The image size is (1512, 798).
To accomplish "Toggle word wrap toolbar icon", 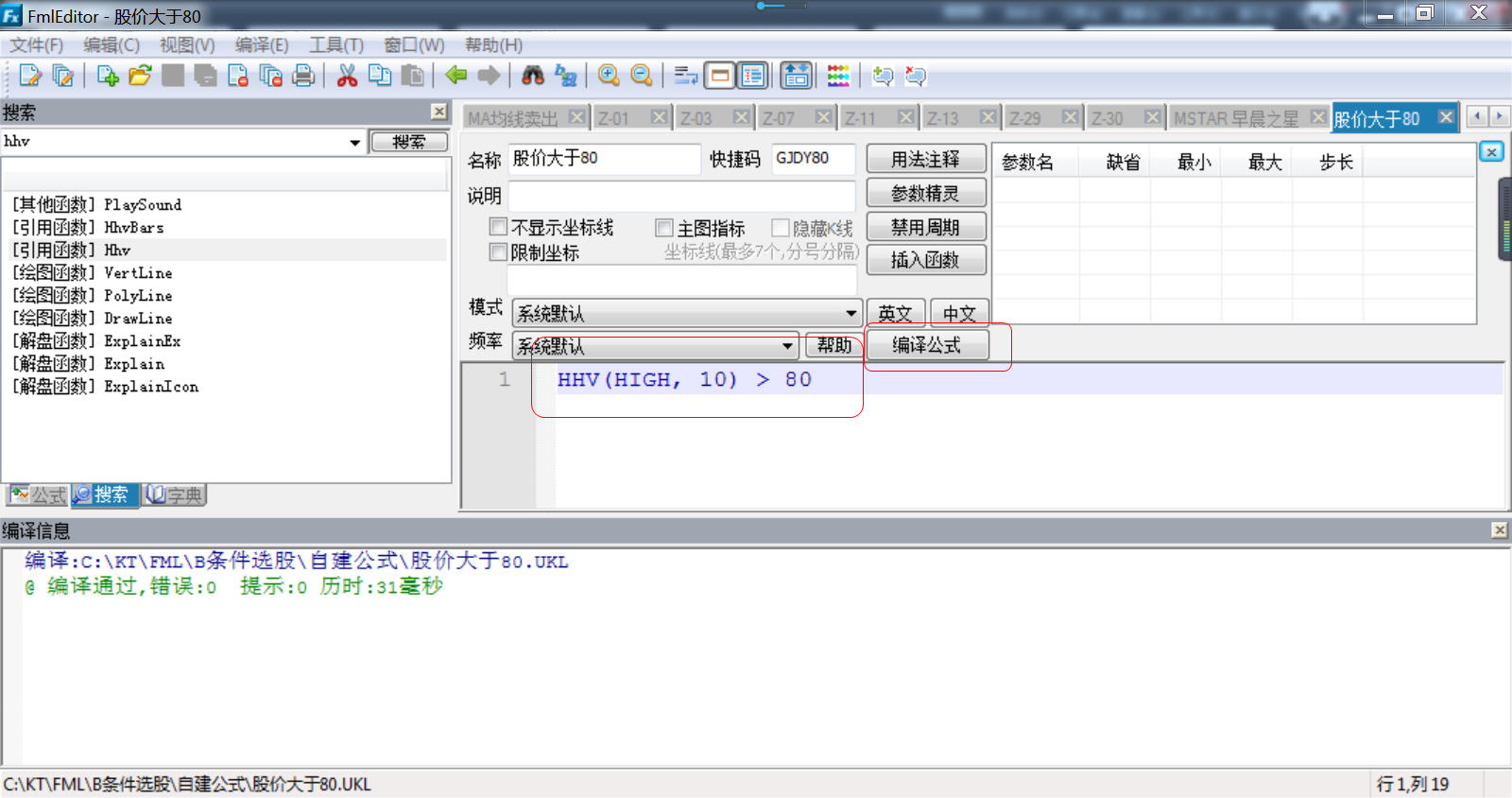I will [686, 76].
